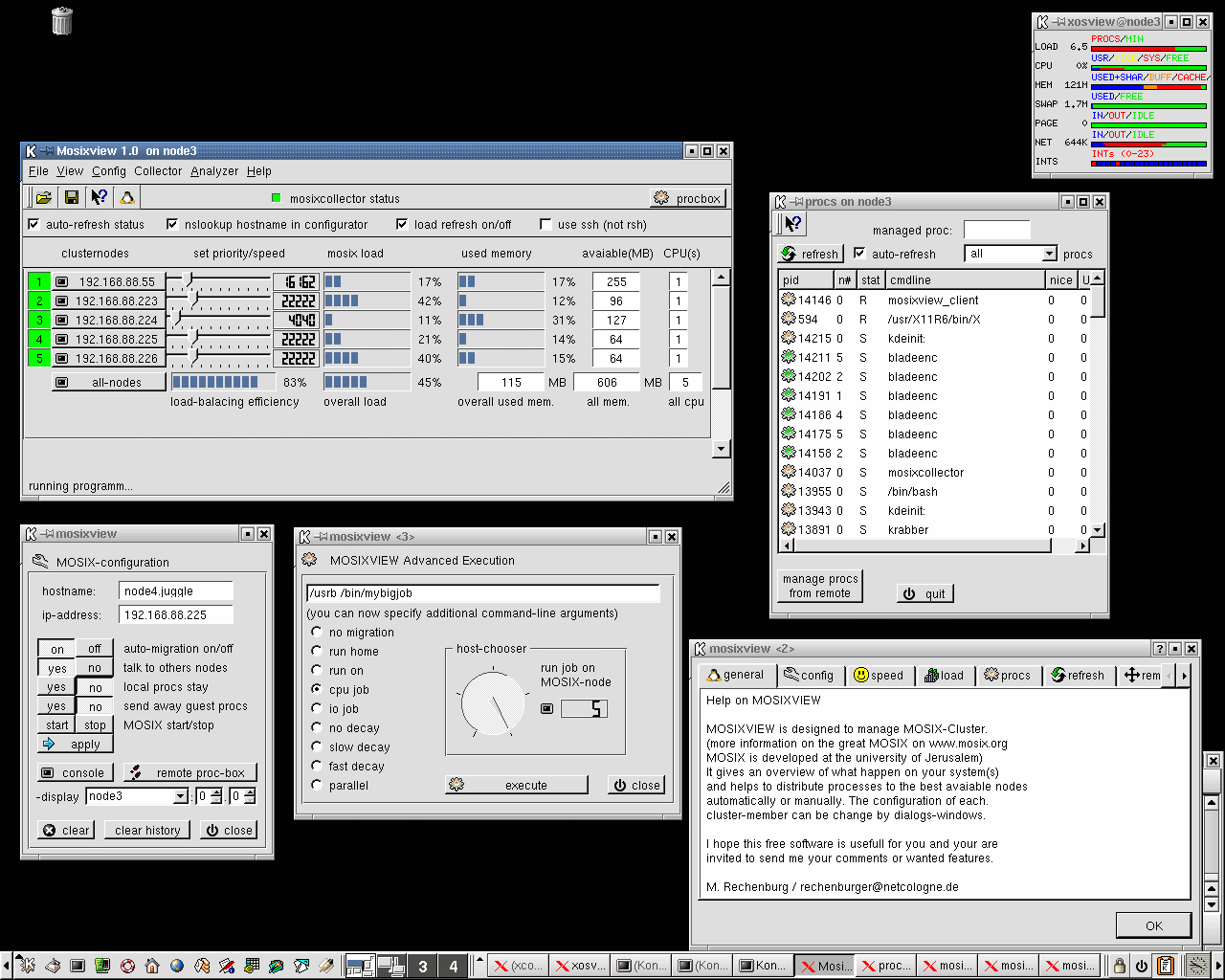Open the procbox button with gear icon

(688, 198)
